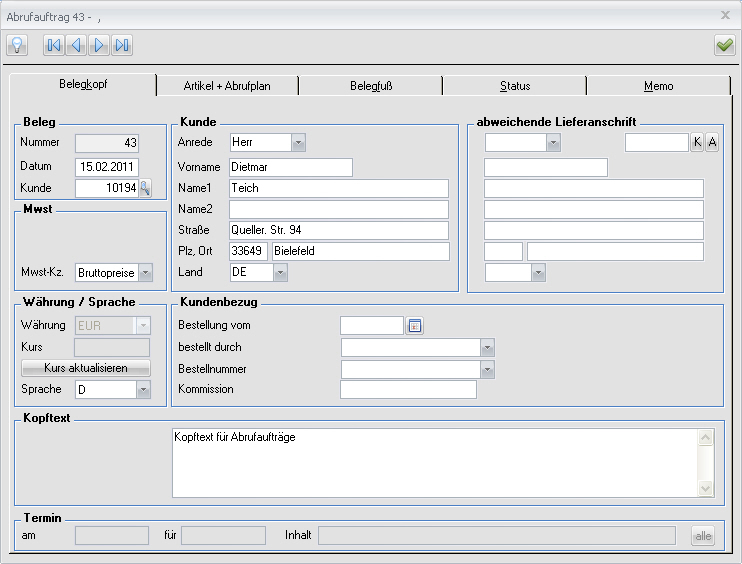Expand Anrede dropdown in abweichende Lieferanschrift
This screenshot has width=742, height=564.
click(x=553, y=142)
